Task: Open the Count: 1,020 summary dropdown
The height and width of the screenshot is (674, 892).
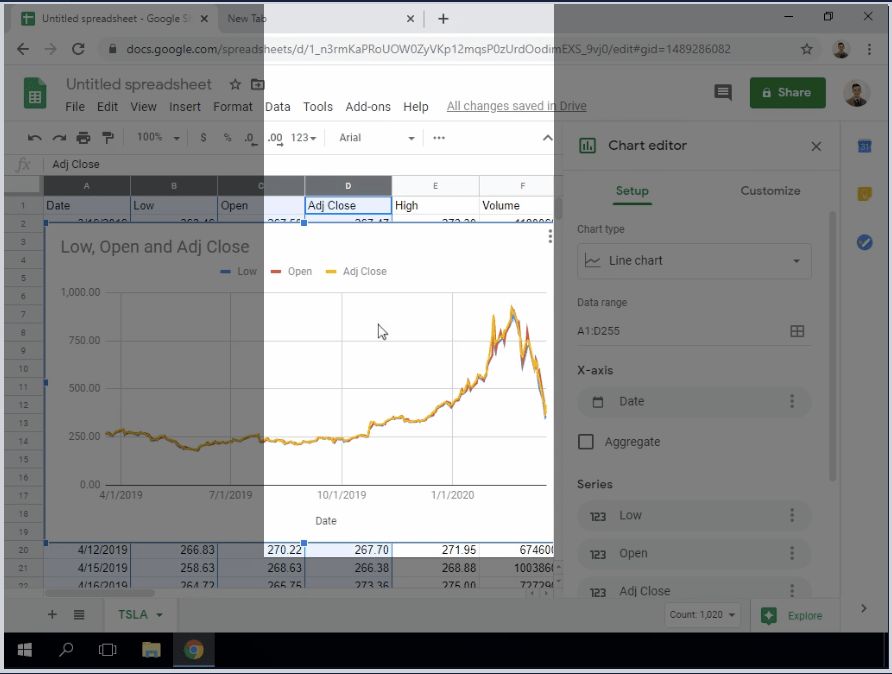Action: pyautogui.click(x=702, y=615)
